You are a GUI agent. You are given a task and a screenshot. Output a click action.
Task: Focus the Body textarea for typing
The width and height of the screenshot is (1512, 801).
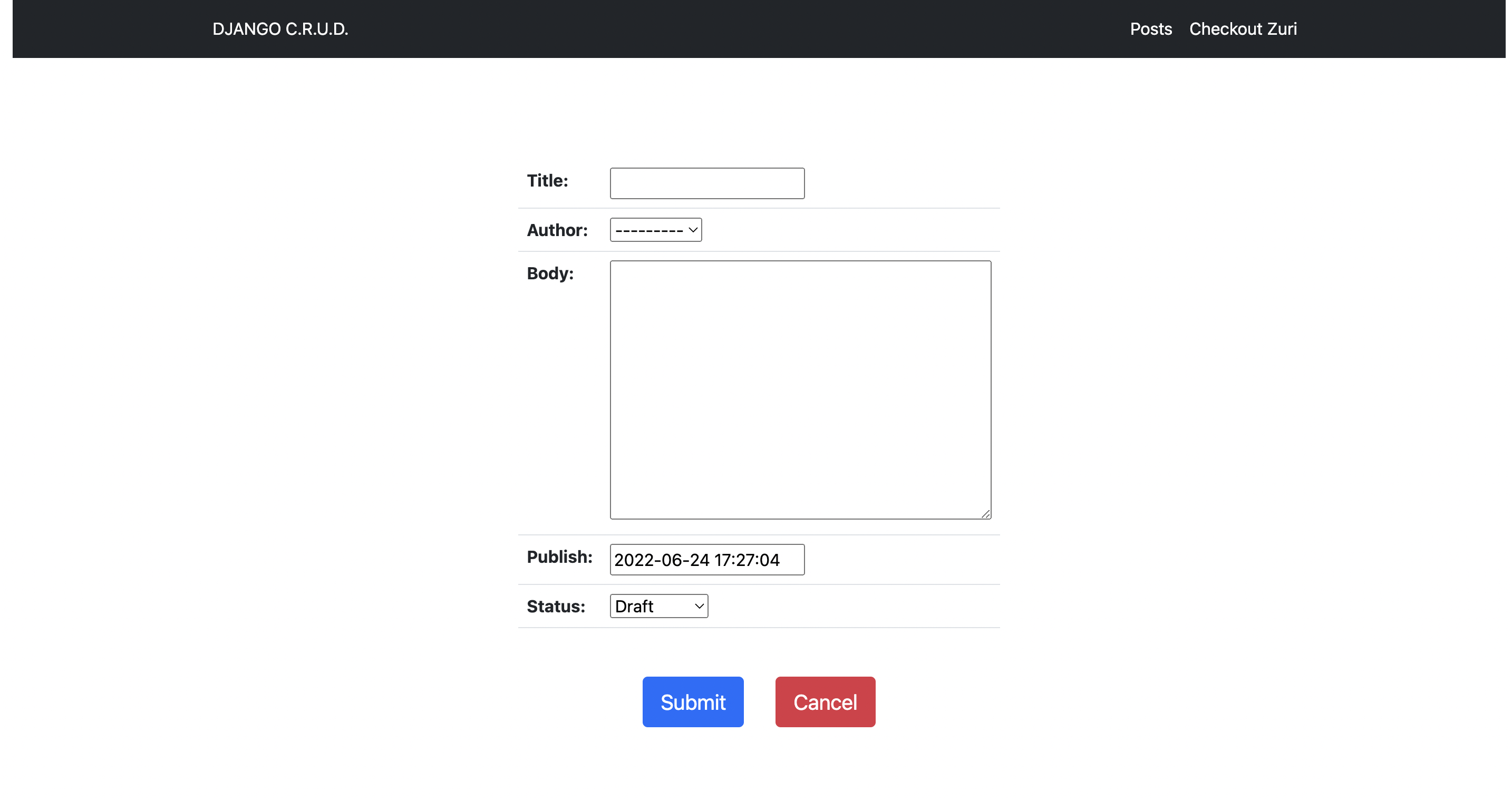point(800,387)
